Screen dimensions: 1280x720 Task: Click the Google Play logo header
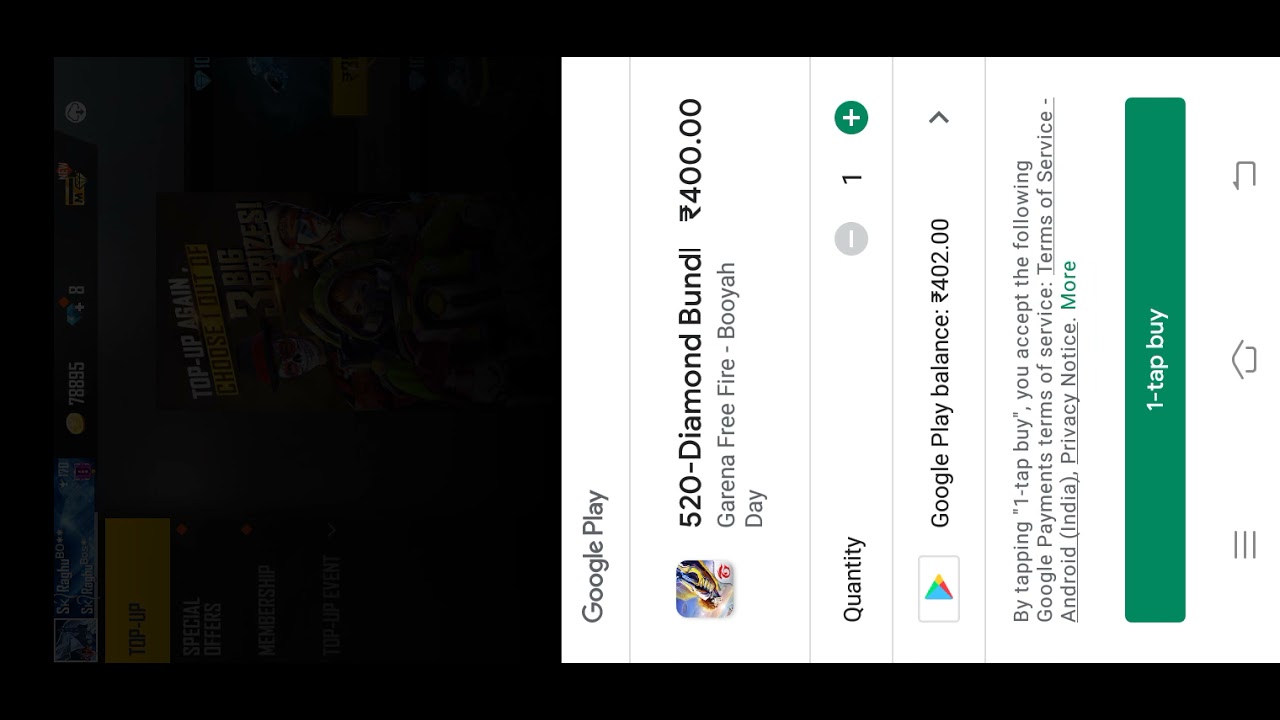(594, 556)
